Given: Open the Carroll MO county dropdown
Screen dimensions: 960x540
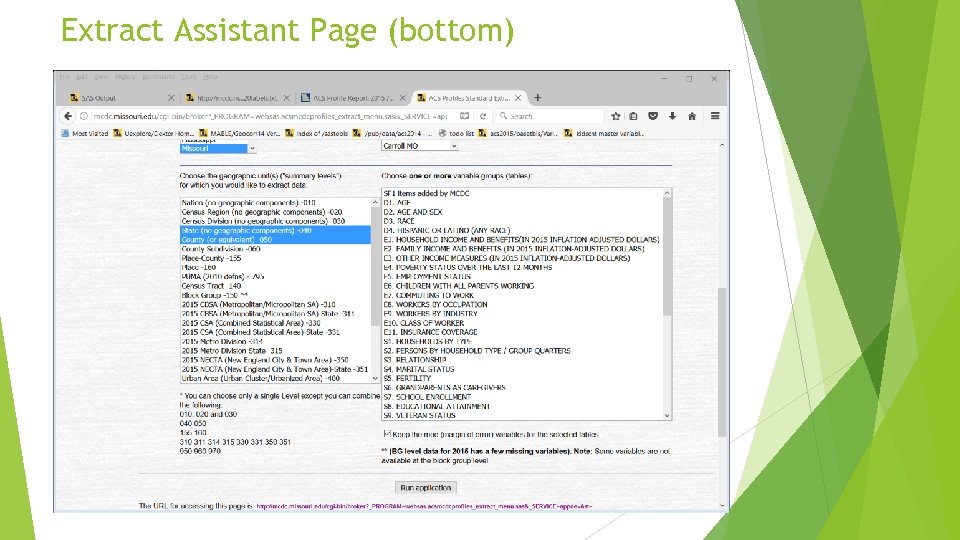Looking at the screenshot, I should pos(419,146).
